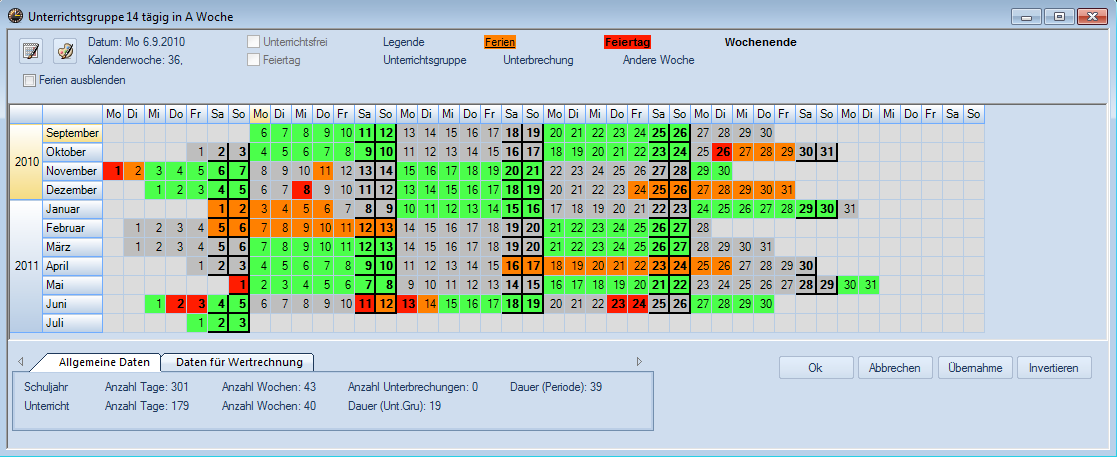The width and height of the screenshot is (1117, 457).
Task: Select the September month row header
Action: [72, 133]
